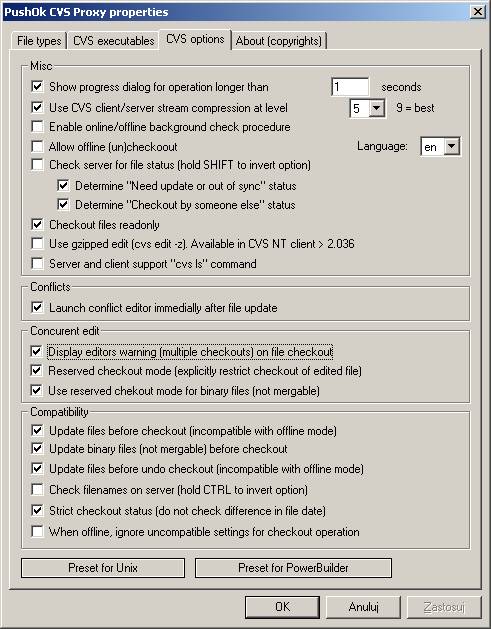Enable online/offline background check procedure
This screenshot has width=491, height=629.
point(37,127)
